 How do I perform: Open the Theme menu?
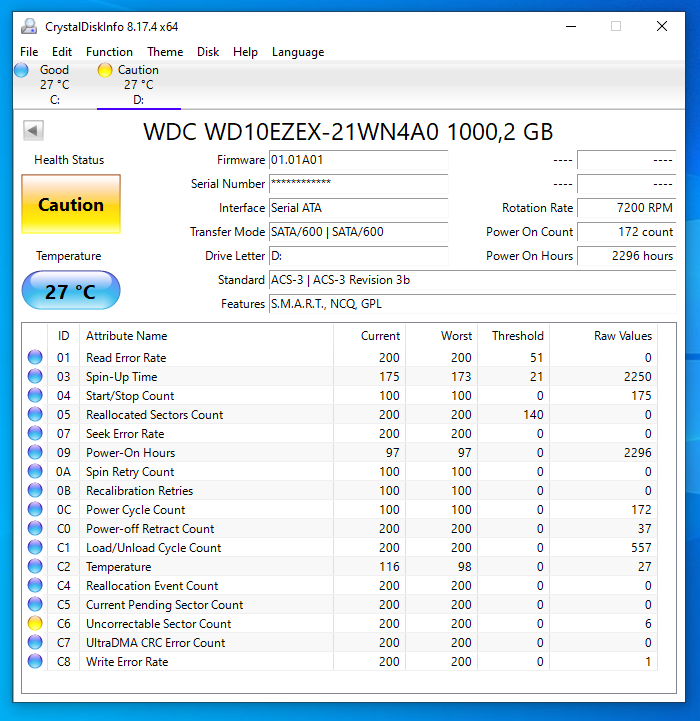pyautogui.click(x=165, y=52)
